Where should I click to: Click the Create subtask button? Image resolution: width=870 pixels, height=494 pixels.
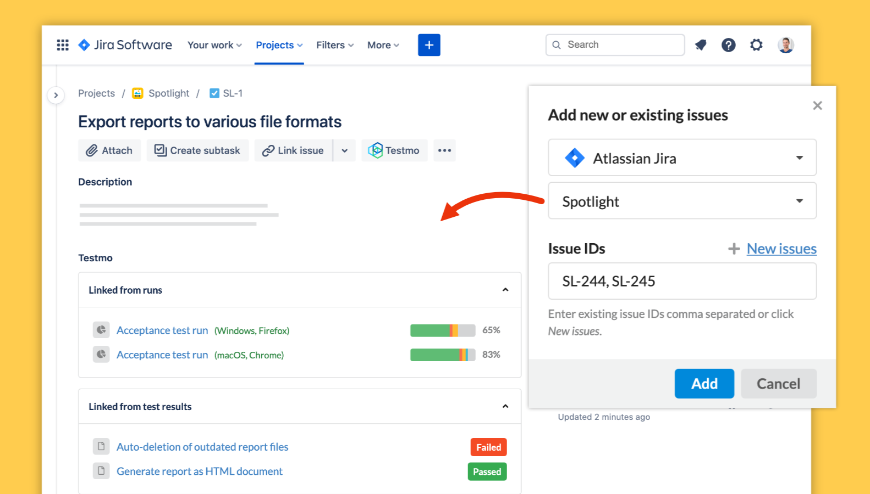198,150
